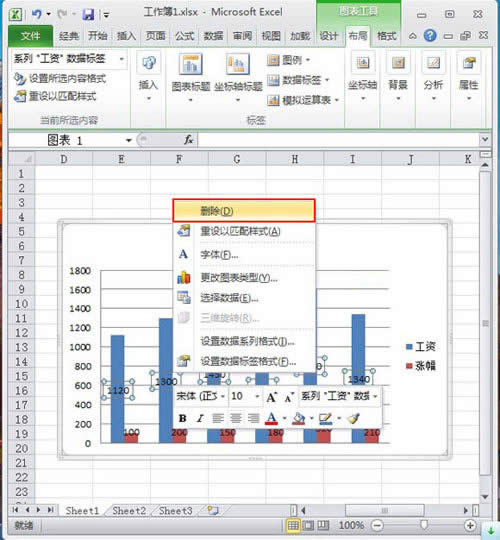
Task: Toggle Italic in the mini toolbar
Action: coord(200,418)
